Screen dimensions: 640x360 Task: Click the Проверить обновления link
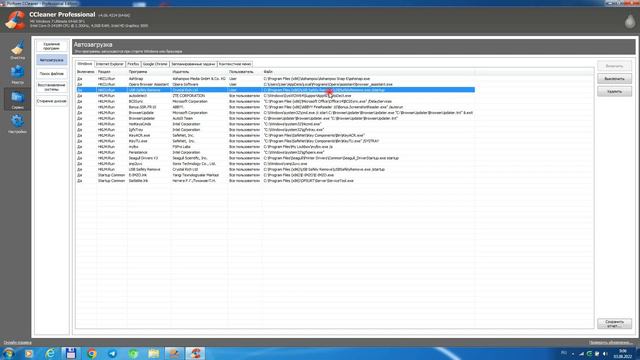[x=611, y=342]
